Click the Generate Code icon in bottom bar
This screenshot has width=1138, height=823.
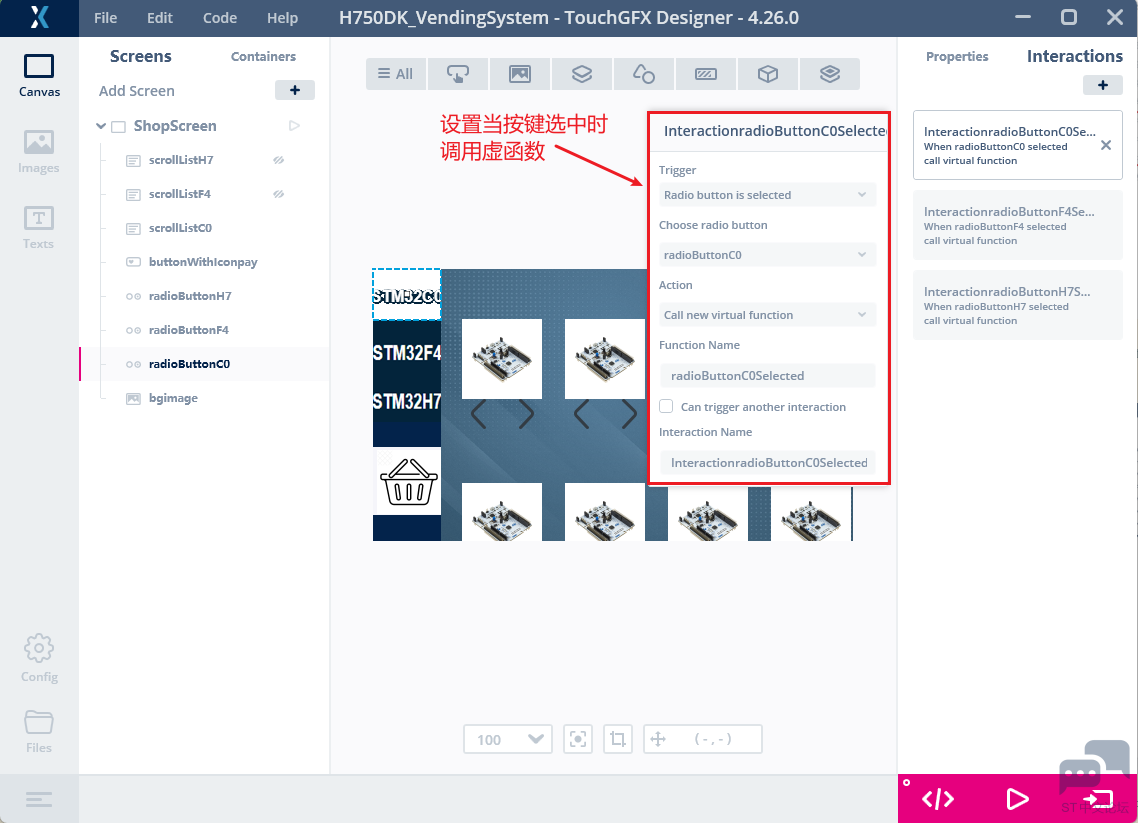click(937, 799)
